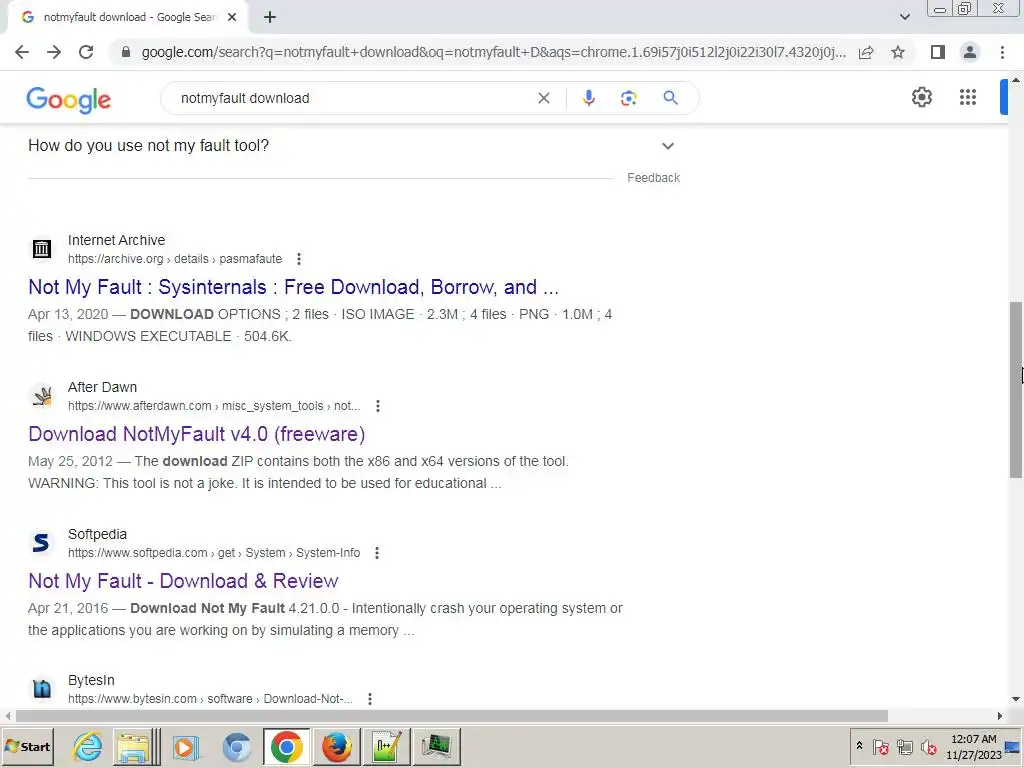
Task: Click the browser forward arrow
Action: [54, 52]
